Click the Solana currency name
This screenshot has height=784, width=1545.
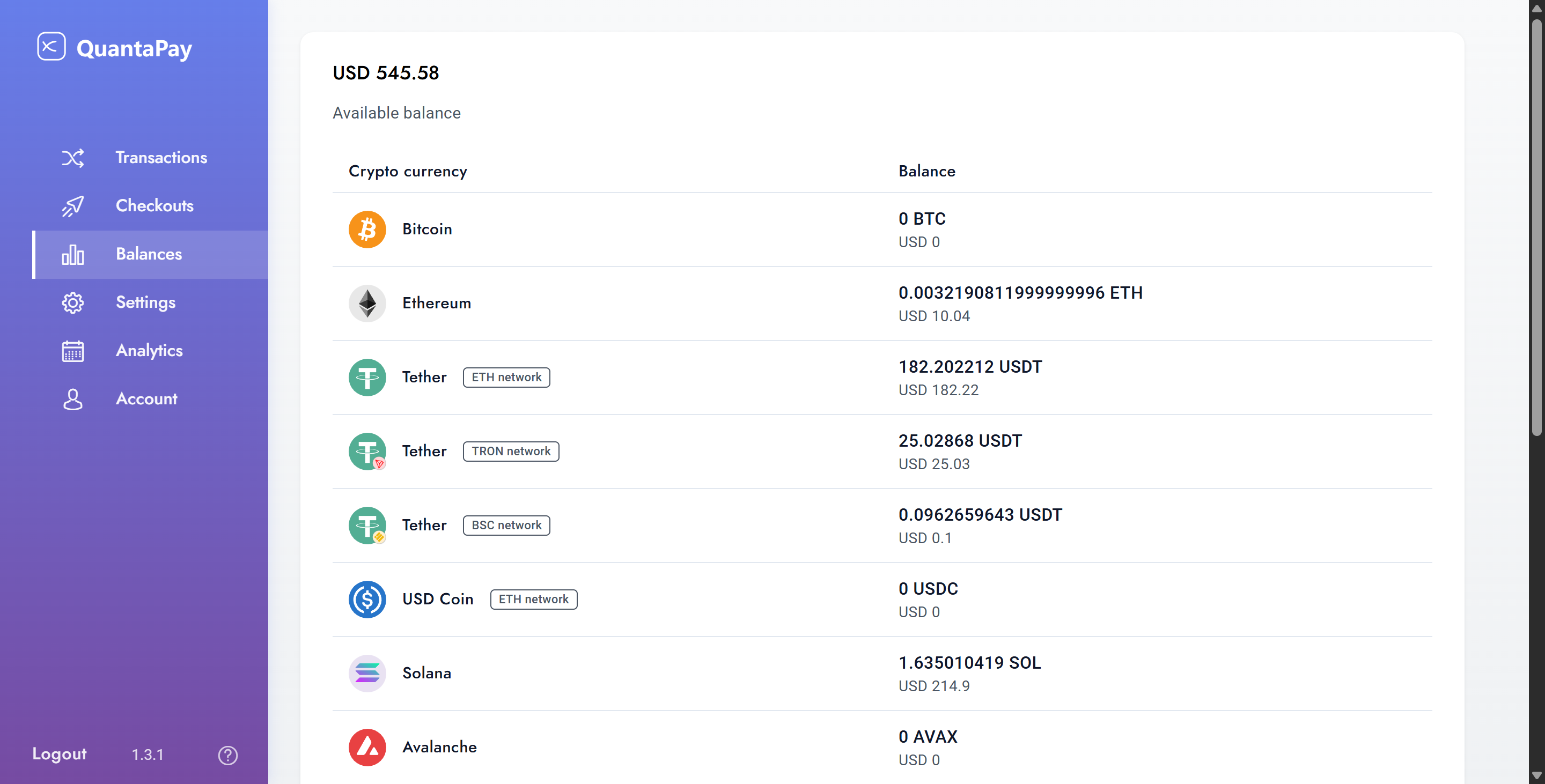[x=426, y=673]
